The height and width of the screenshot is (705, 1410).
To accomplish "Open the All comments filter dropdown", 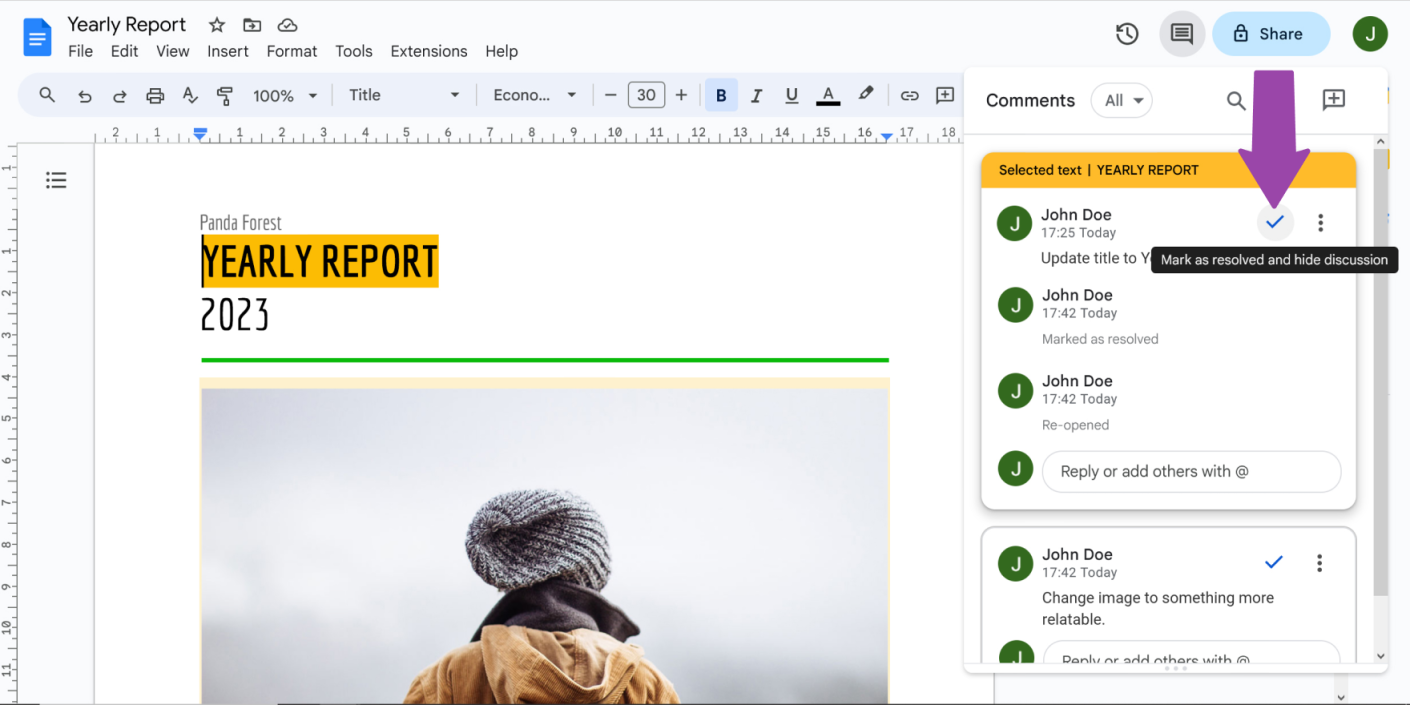I will [1122, 100].
